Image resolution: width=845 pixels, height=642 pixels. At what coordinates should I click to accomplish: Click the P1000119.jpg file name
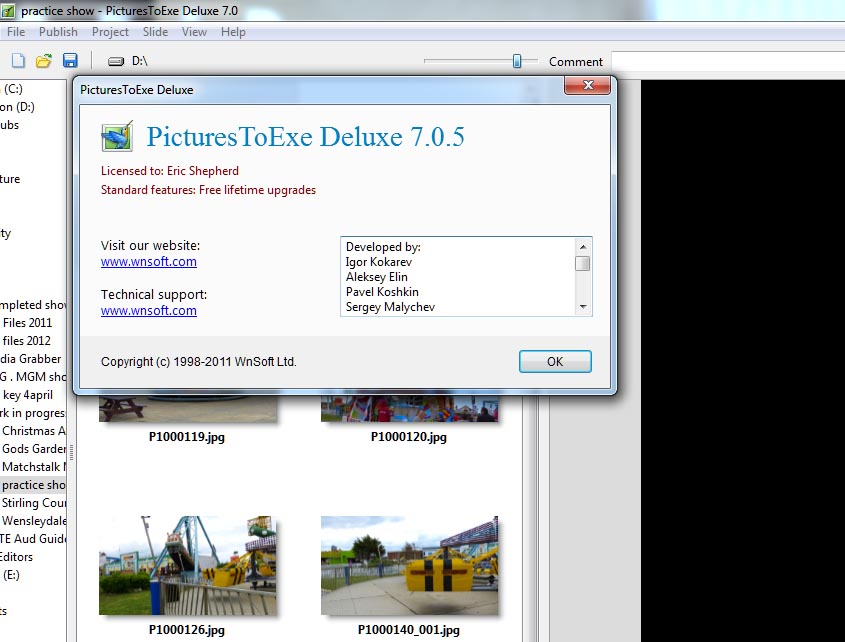(x=187, y=437)
